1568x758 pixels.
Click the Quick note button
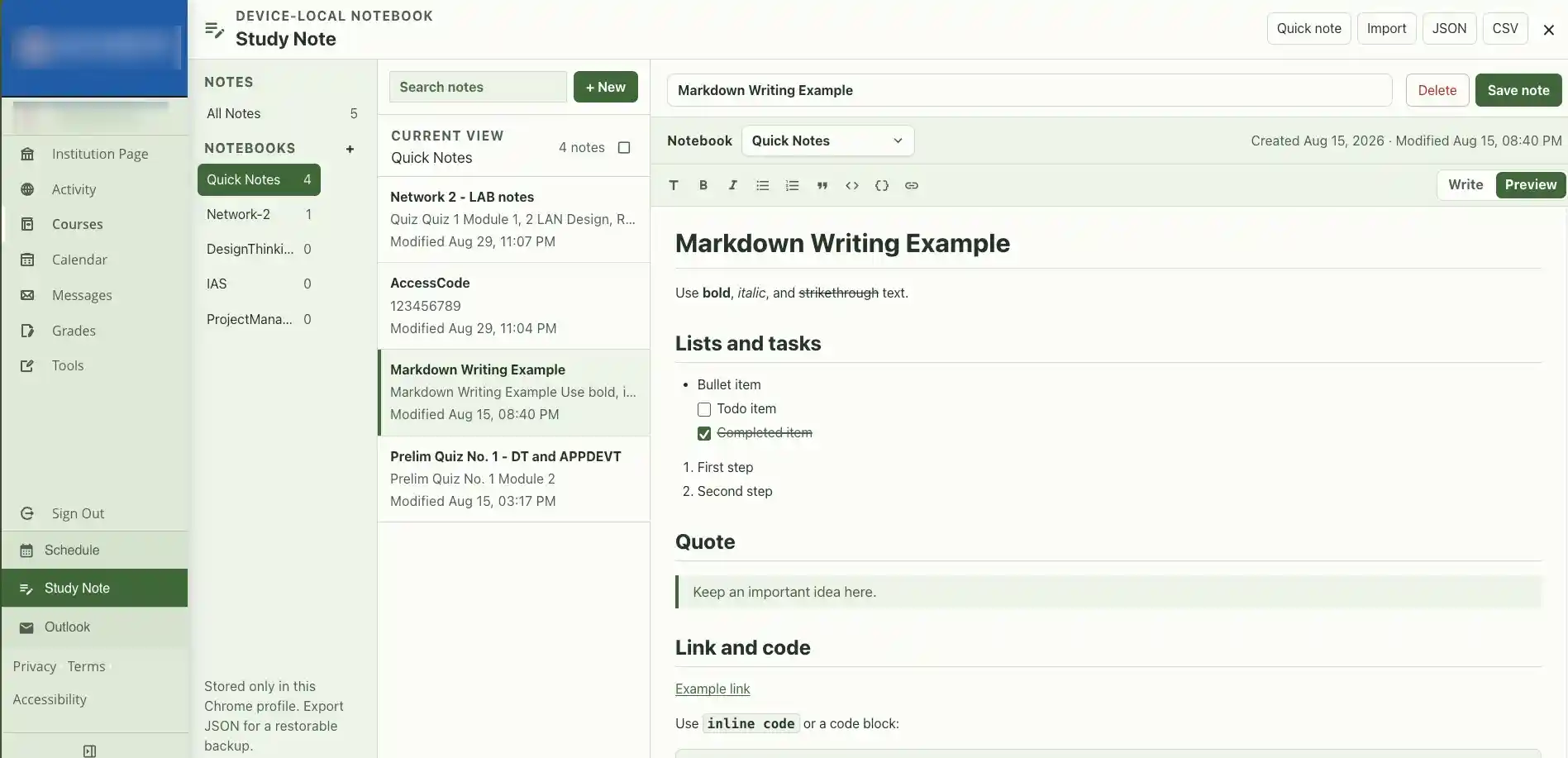coord(1308,28)
